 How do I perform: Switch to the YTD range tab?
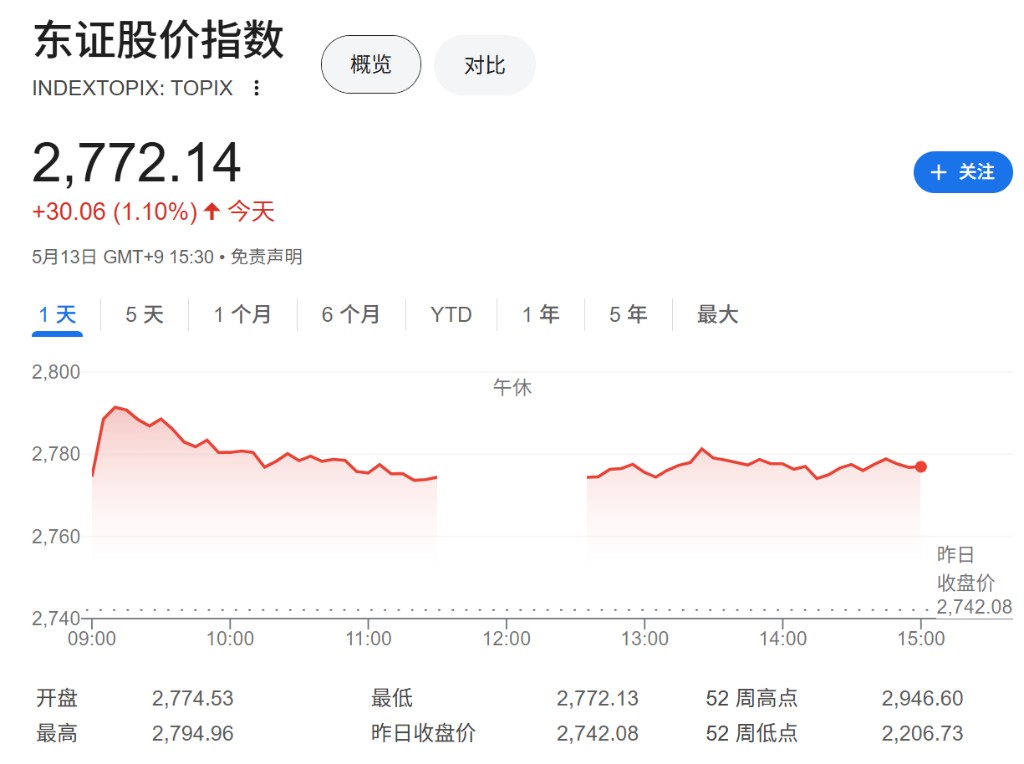click(451, 315)
